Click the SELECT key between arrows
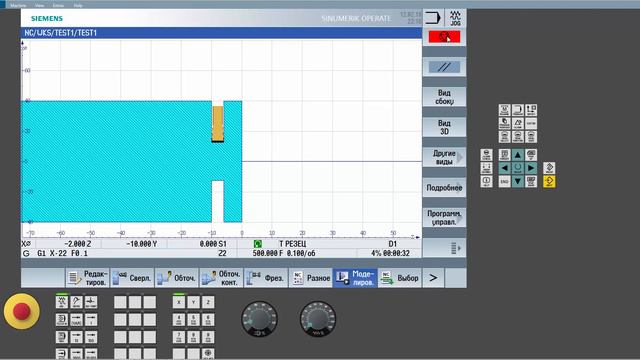The width and height of the screenshot is (640, 360). coord(518,168)
